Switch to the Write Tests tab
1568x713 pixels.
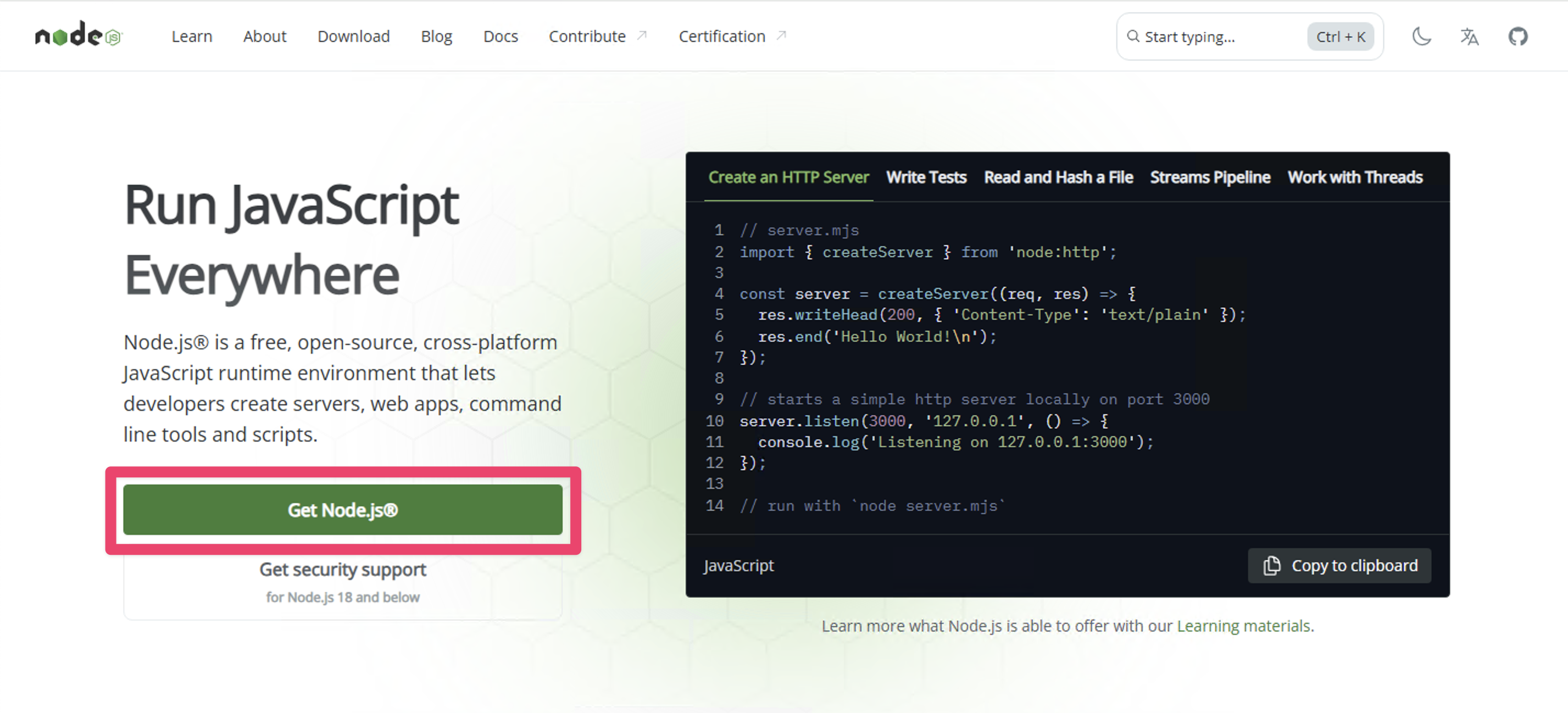(x=926, y=177)
